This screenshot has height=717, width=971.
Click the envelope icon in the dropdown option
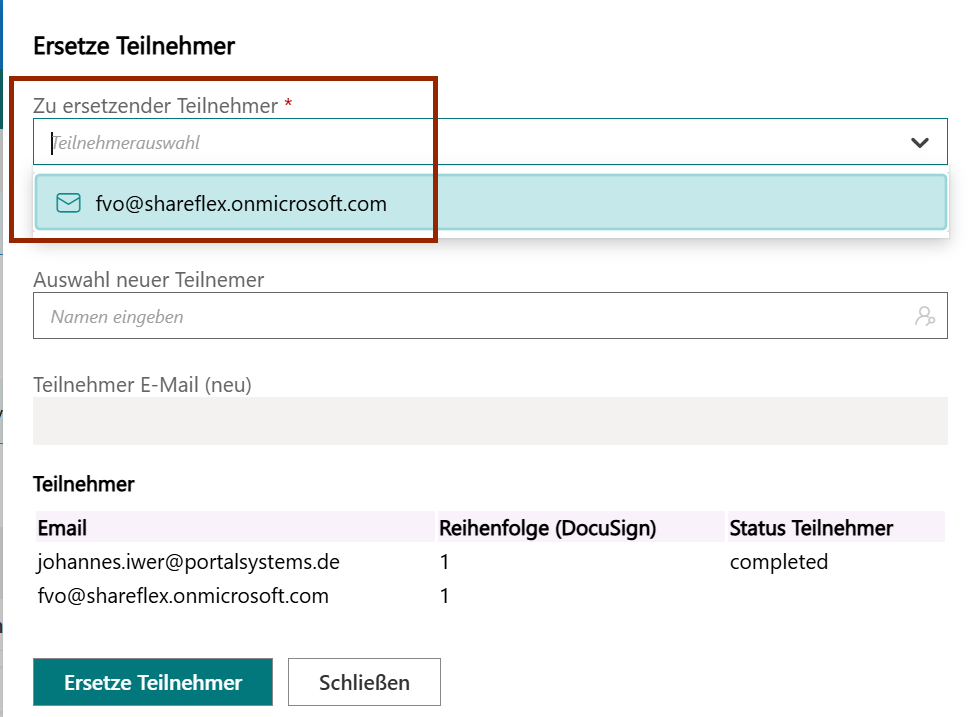(x=68, y=204)
